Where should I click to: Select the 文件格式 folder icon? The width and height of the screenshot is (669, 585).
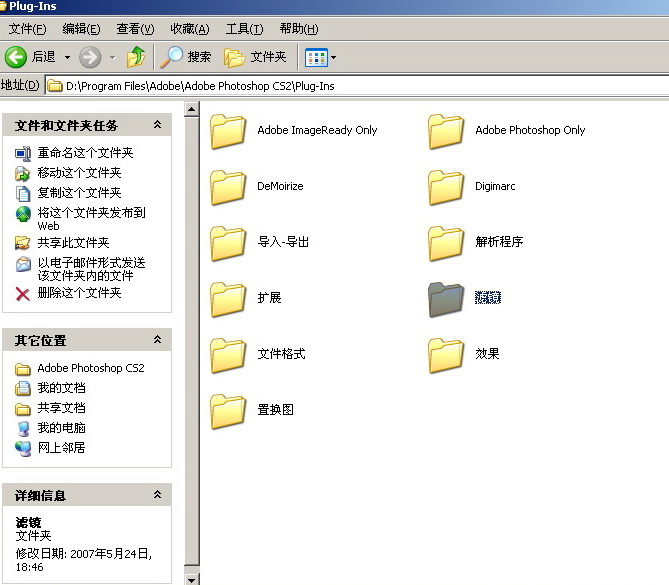tap(228, 355)
